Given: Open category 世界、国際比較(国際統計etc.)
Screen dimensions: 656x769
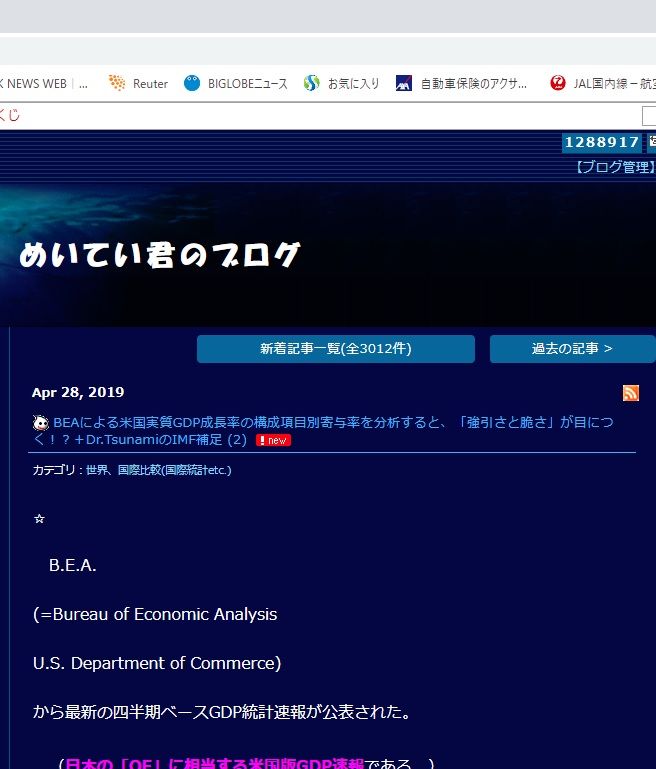Looking at the screenshot, I should coord(158,470).
